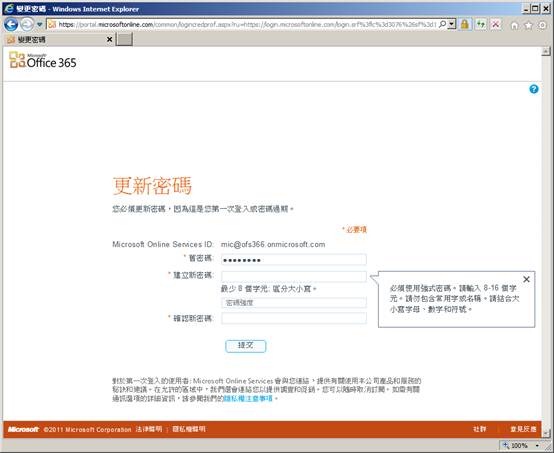The width and height of the screenshot is (554, 453).
Task: Open the community (社群) footer link
Action: [x=479, y=429]
